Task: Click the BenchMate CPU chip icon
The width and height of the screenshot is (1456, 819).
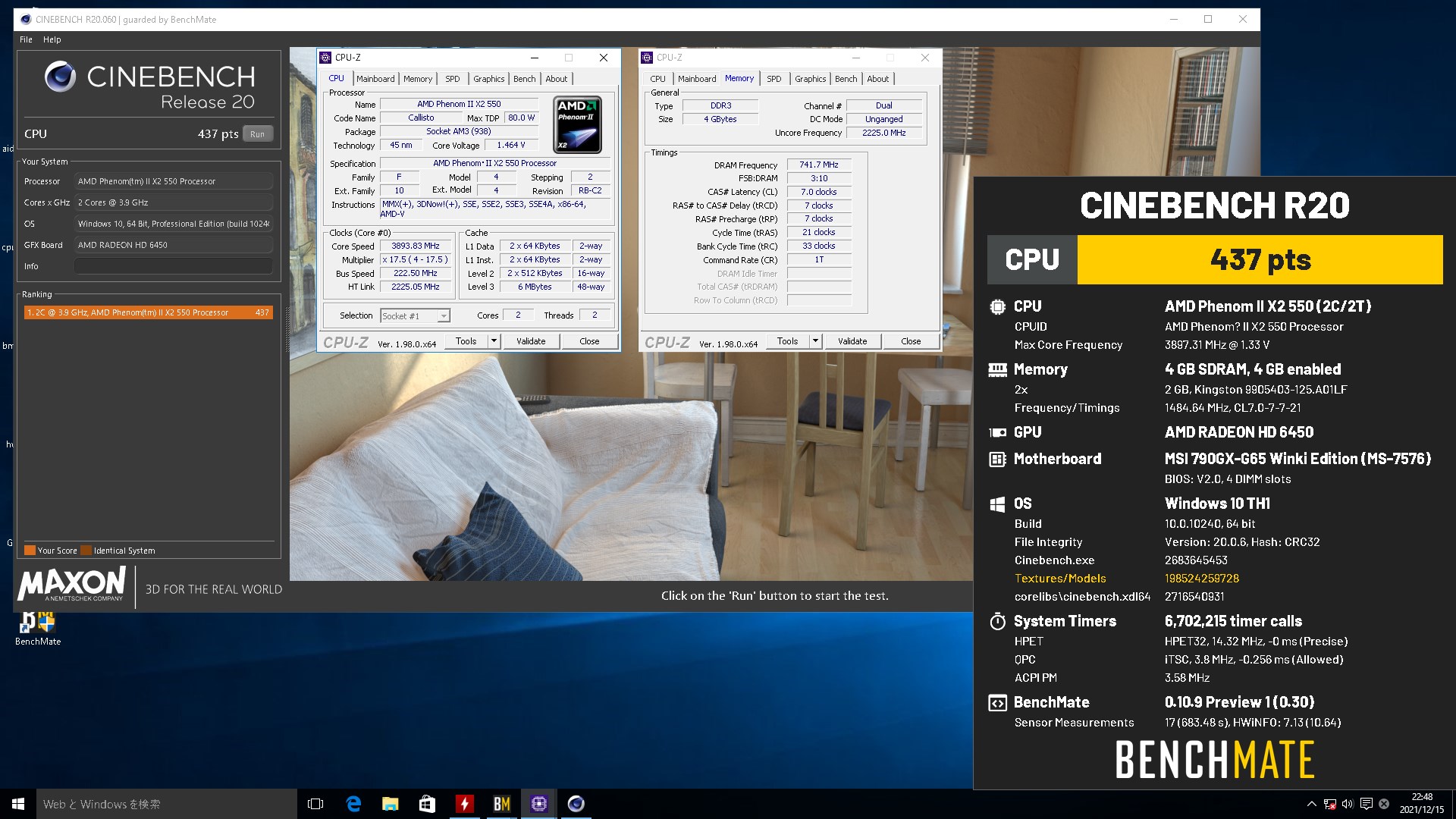Action: (997, 306)
